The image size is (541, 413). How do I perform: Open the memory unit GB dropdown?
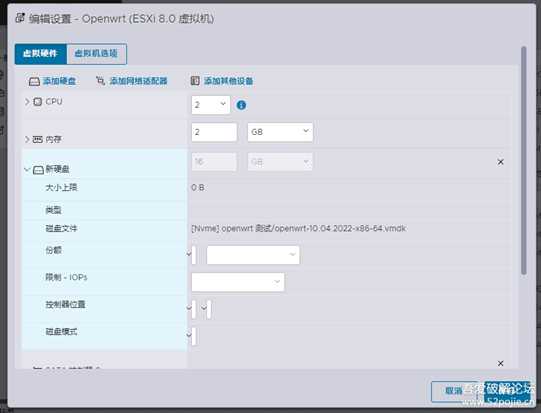click(280, 132)
